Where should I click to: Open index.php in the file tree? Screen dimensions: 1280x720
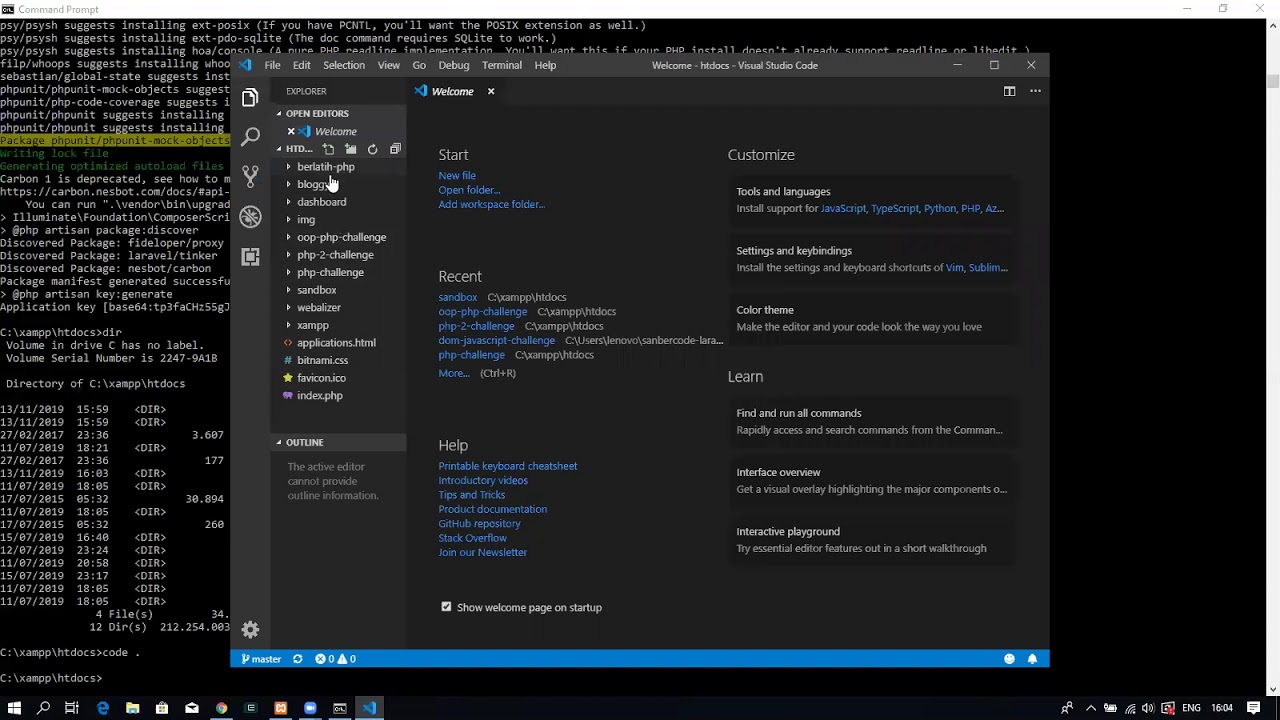point(319,395)
